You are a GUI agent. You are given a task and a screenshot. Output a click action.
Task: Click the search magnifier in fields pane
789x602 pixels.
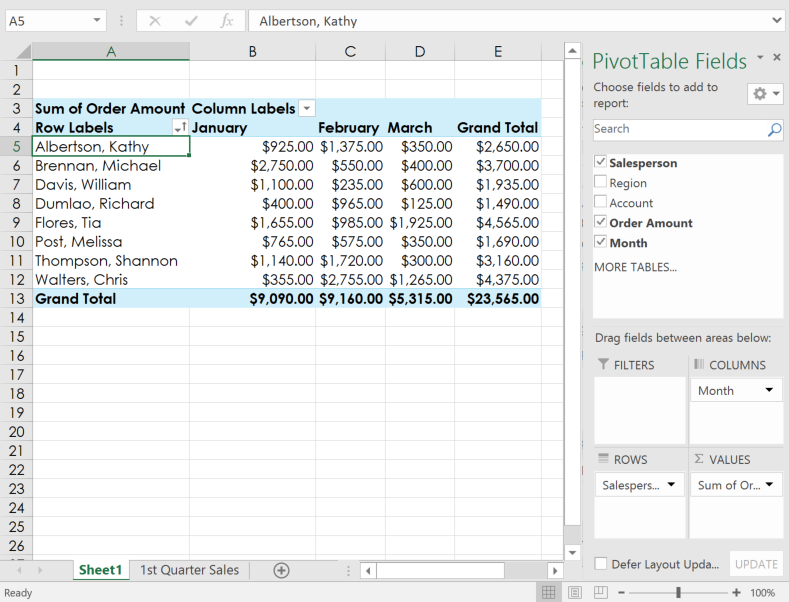774,130
